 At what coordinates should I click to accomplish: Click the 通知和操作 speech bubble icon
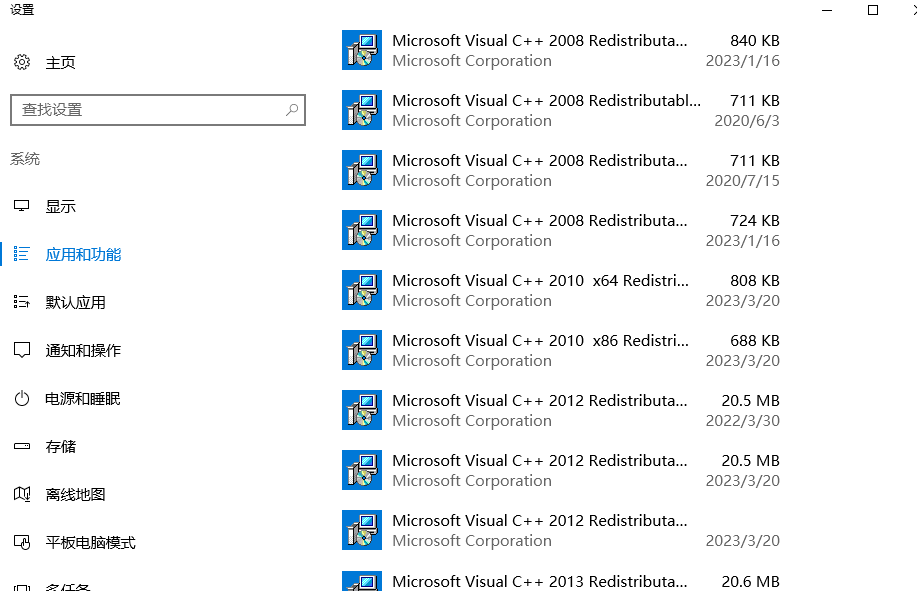(22, 350)
